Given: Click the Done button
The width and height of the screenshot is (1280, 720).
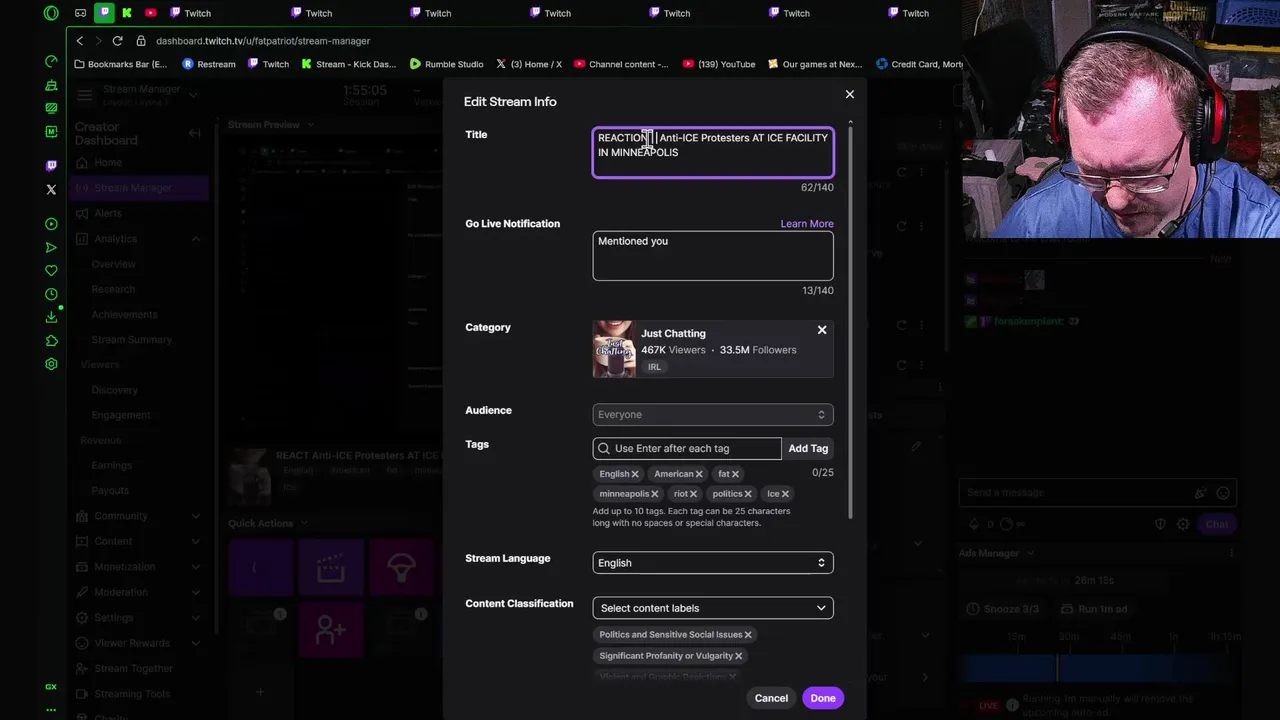Looking at the screenshot, I should click(823, 698).
